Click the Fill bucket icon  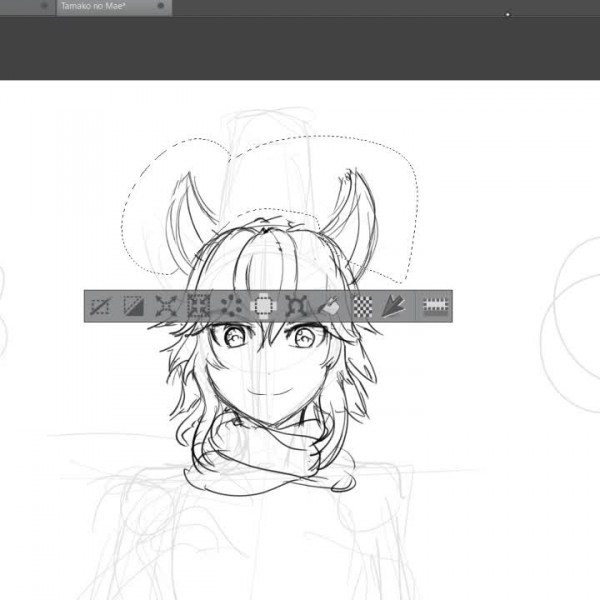click(329, 306)
